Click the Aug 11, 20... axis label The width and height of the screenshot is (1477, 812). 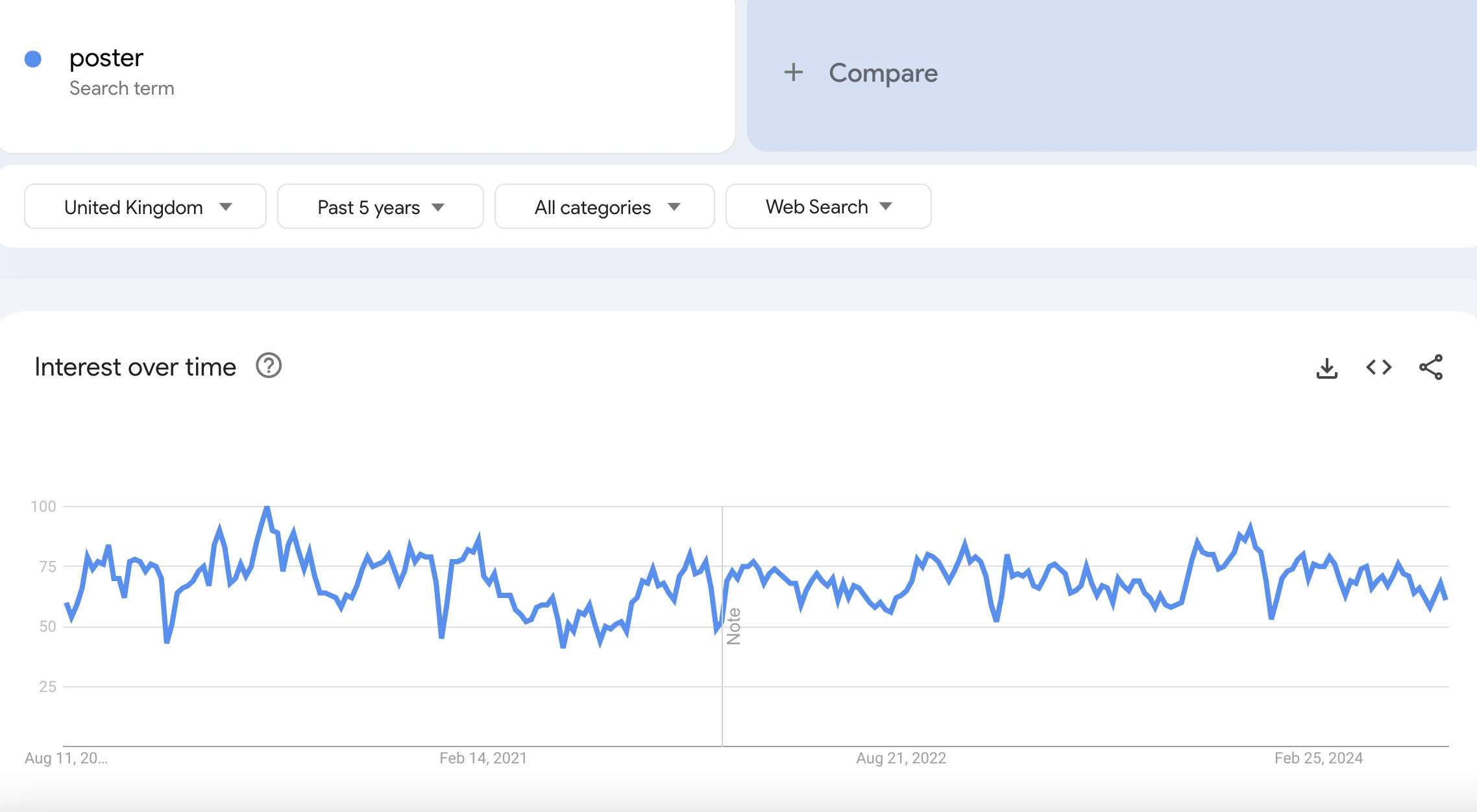66,758
